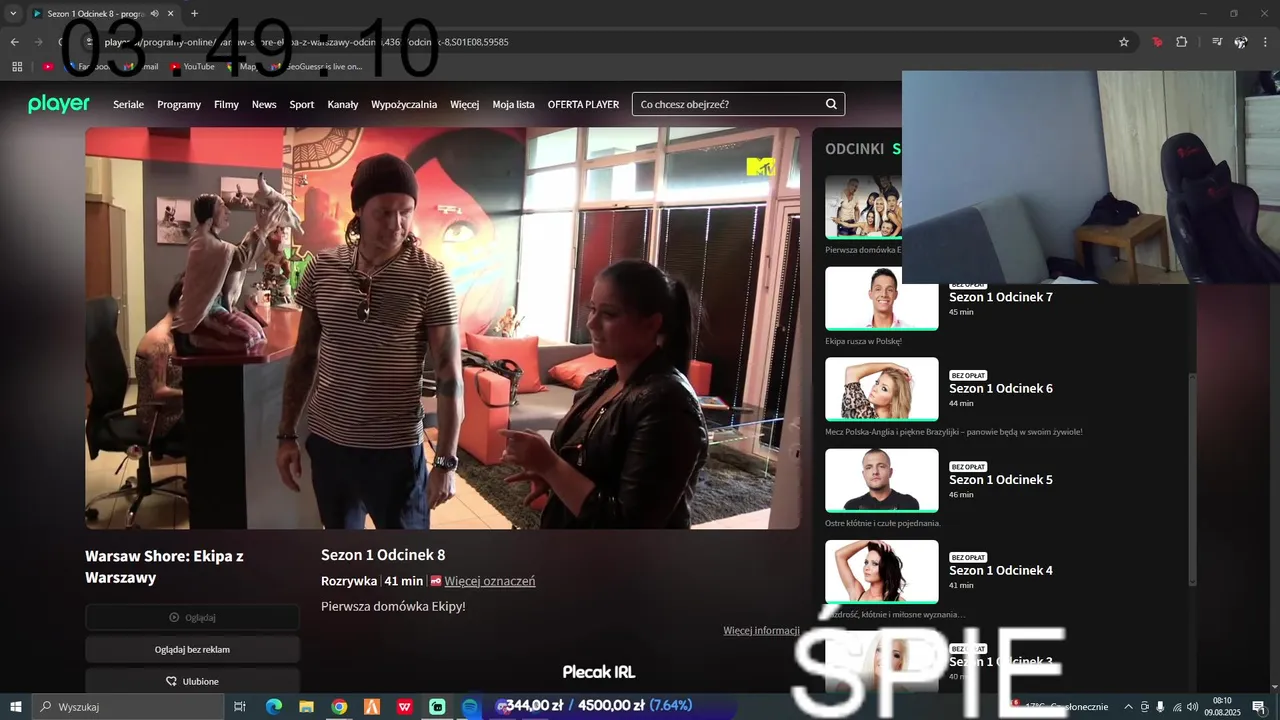Open the Seriale menu

pos(128,104)
